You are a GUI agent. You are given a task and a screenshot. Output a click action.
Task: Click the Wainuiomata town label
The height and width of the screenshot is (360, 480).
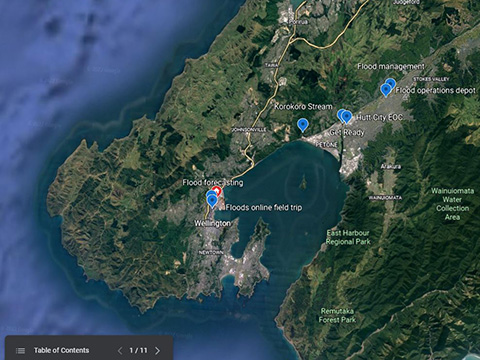385,198
